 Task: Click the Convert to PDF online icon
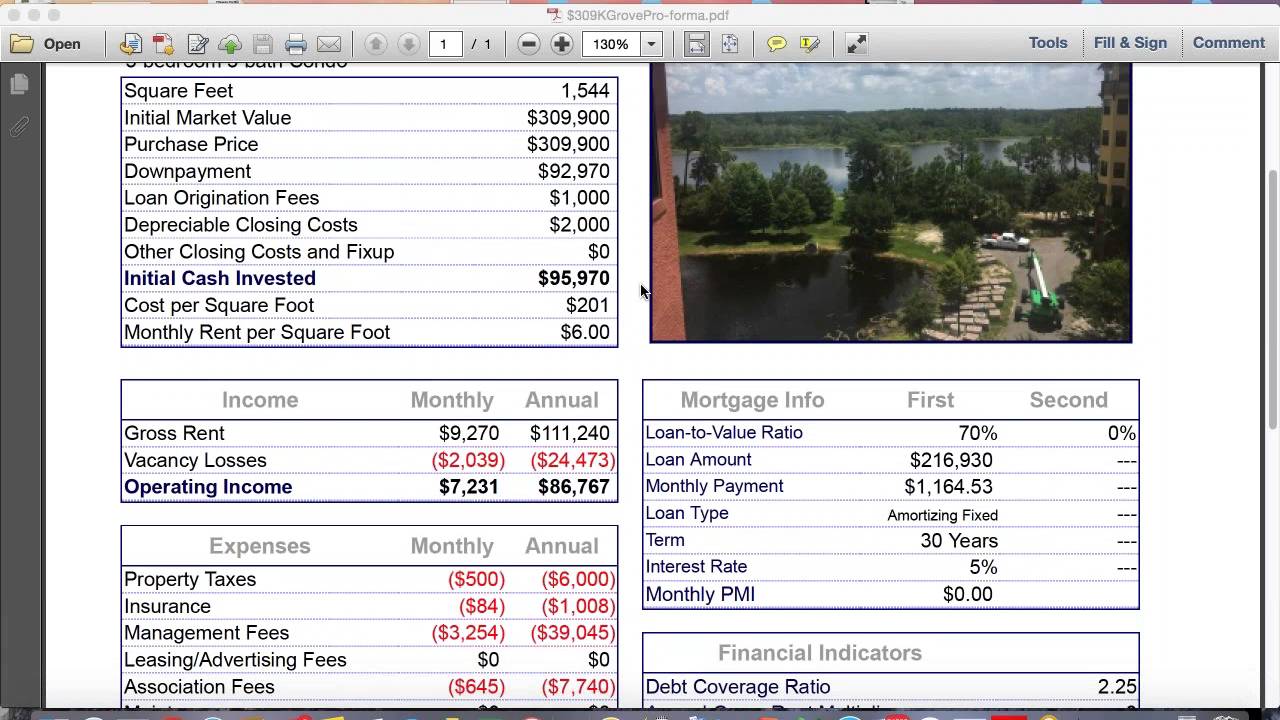click(130, 44)
